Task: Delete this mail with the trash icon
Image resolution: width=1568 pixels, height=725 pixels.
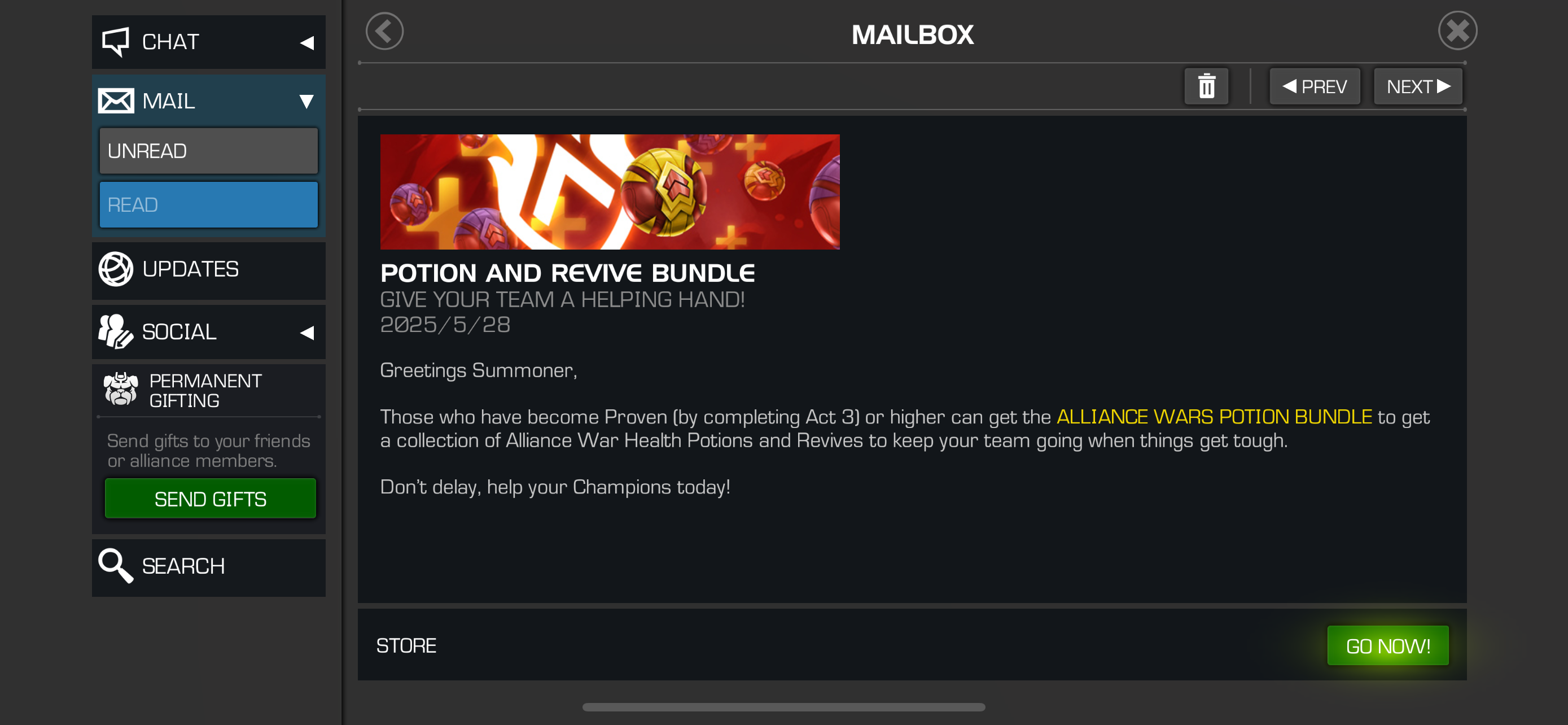Action: click(1206, 86)
